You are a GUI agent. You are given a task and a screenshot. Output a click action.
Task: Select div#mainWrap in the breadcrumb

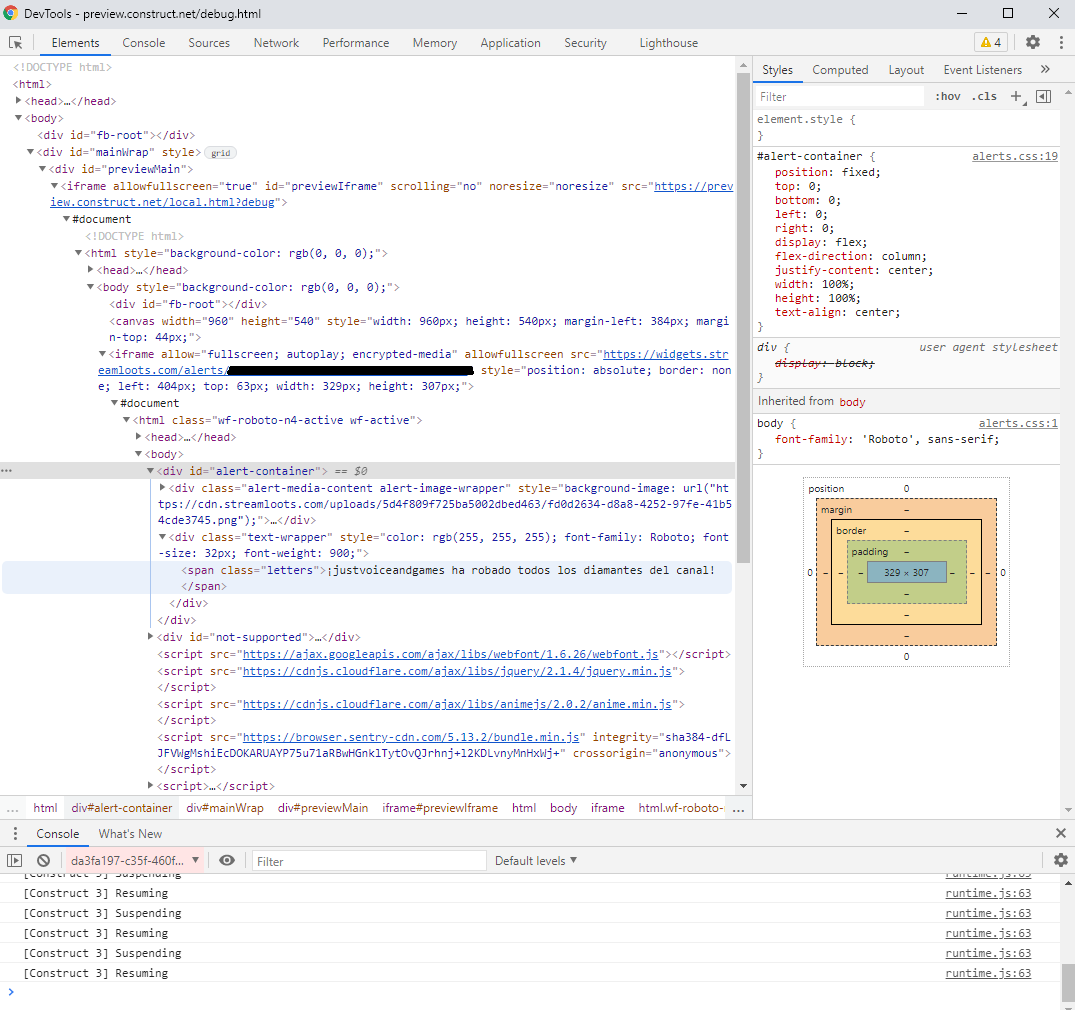coord(225,808)
